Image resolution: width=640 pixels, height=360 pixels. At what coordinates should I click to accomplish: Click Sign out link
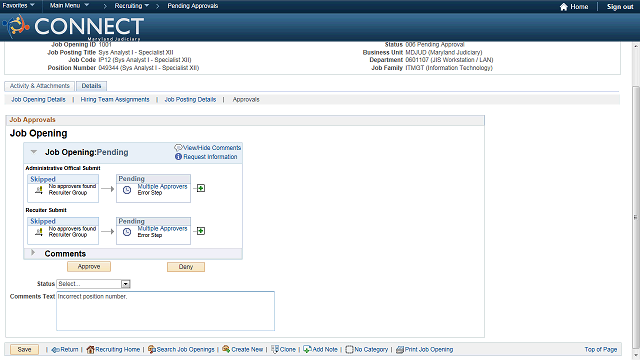[x=620, y=7]
